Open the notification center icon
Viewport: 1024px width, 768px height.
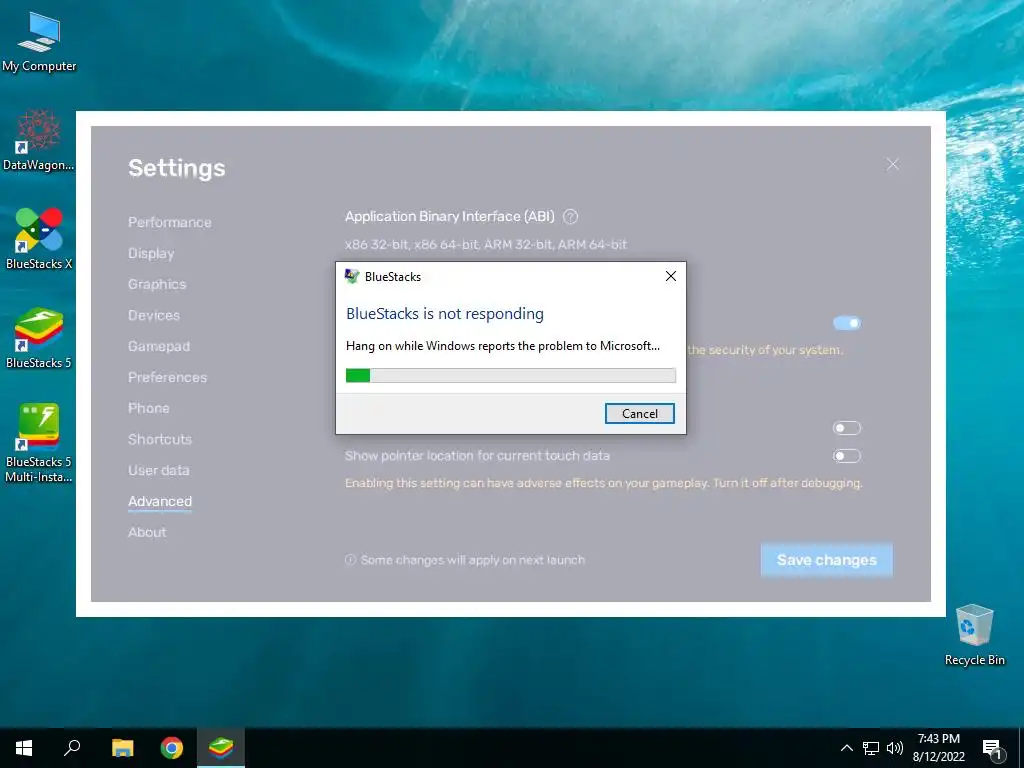pos(992,750)
